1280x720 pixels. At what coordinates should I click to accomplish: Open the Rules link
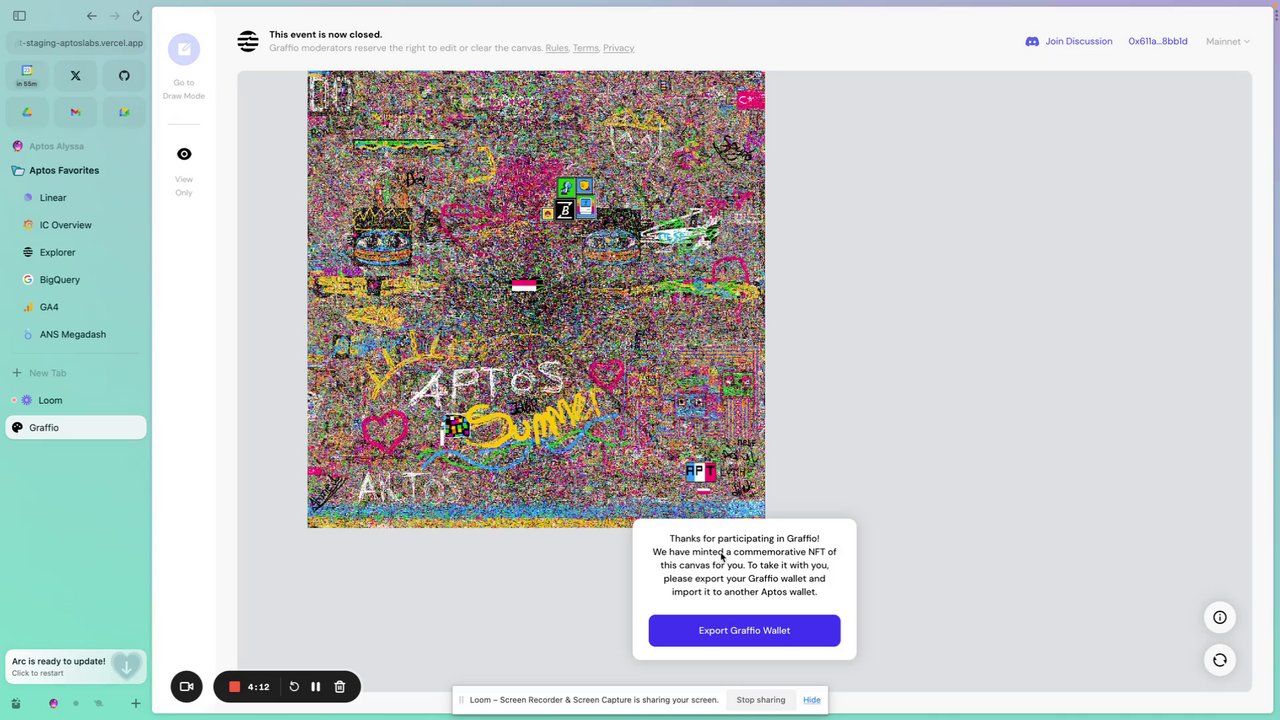[x=557, y=48]
